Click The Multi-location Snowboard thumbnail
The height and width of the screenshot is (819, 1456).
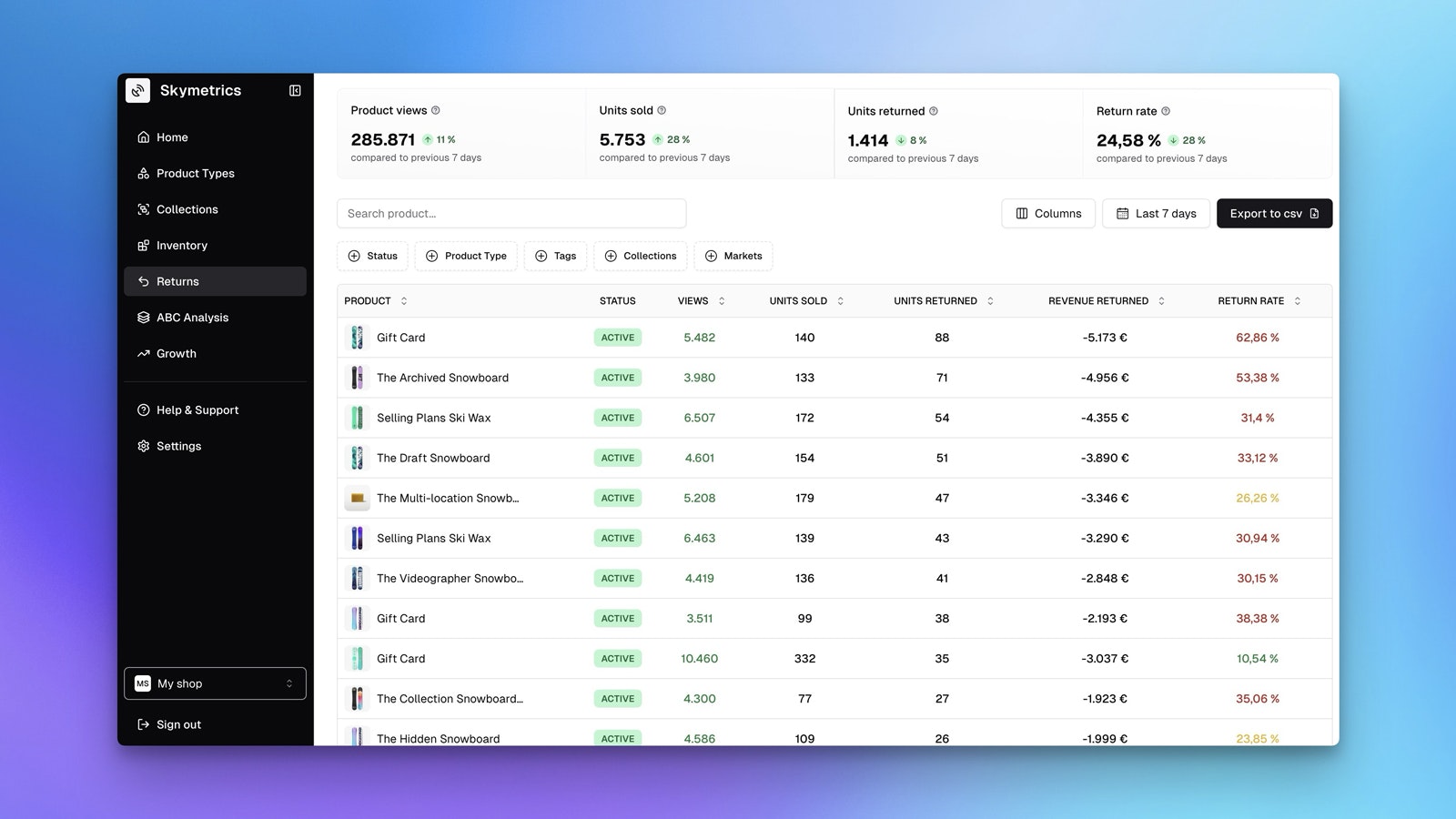click(x=357, y=498)
